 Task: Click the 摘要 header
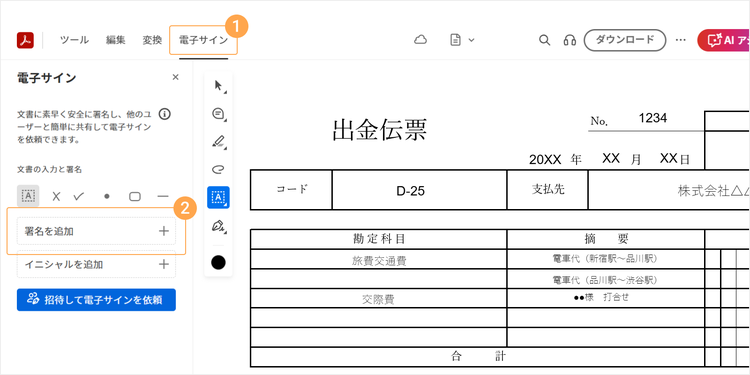click(x=606, y=239)
